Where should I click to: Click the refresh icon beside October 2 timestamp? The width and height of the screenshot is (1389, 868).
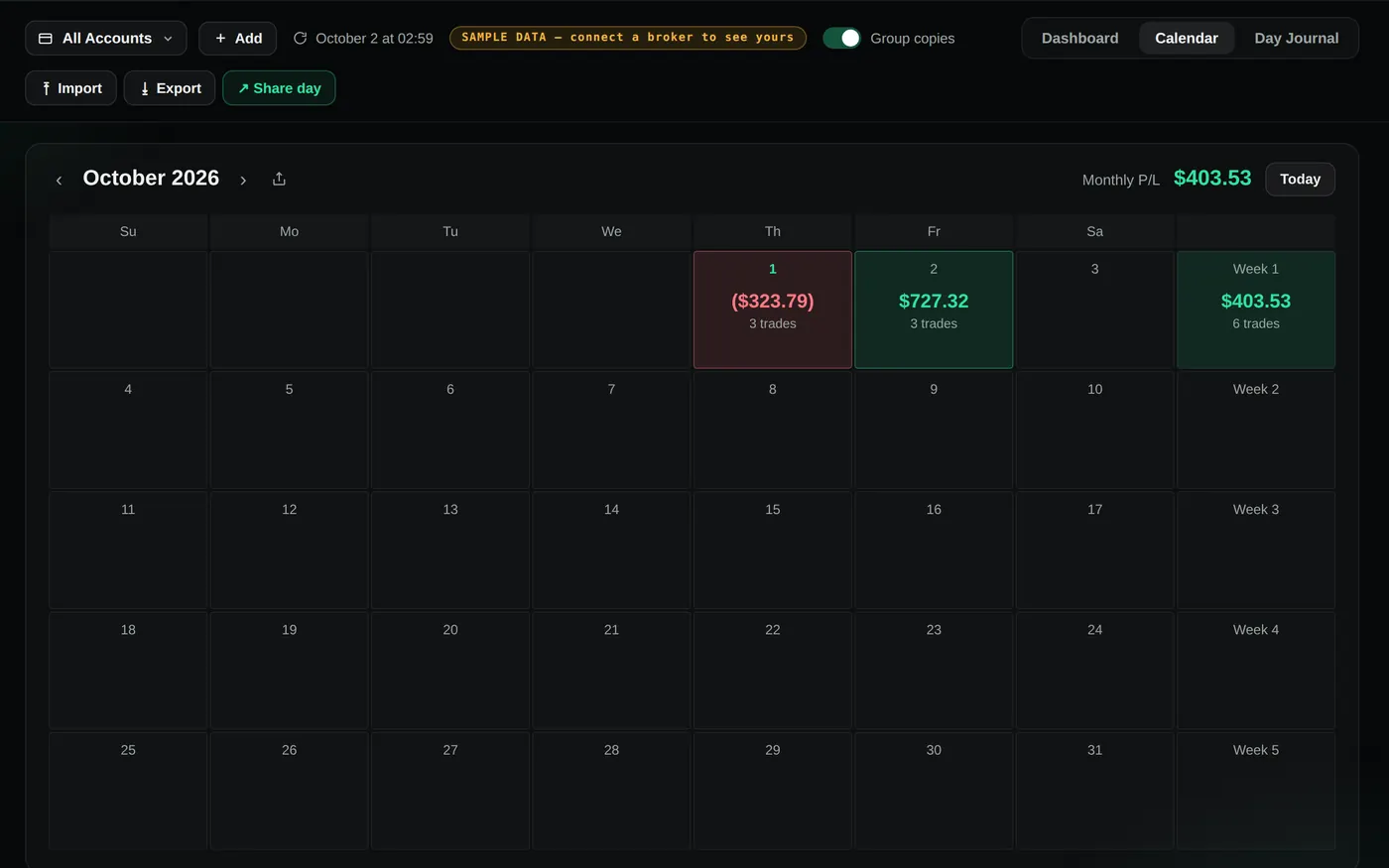click(300, 38)
